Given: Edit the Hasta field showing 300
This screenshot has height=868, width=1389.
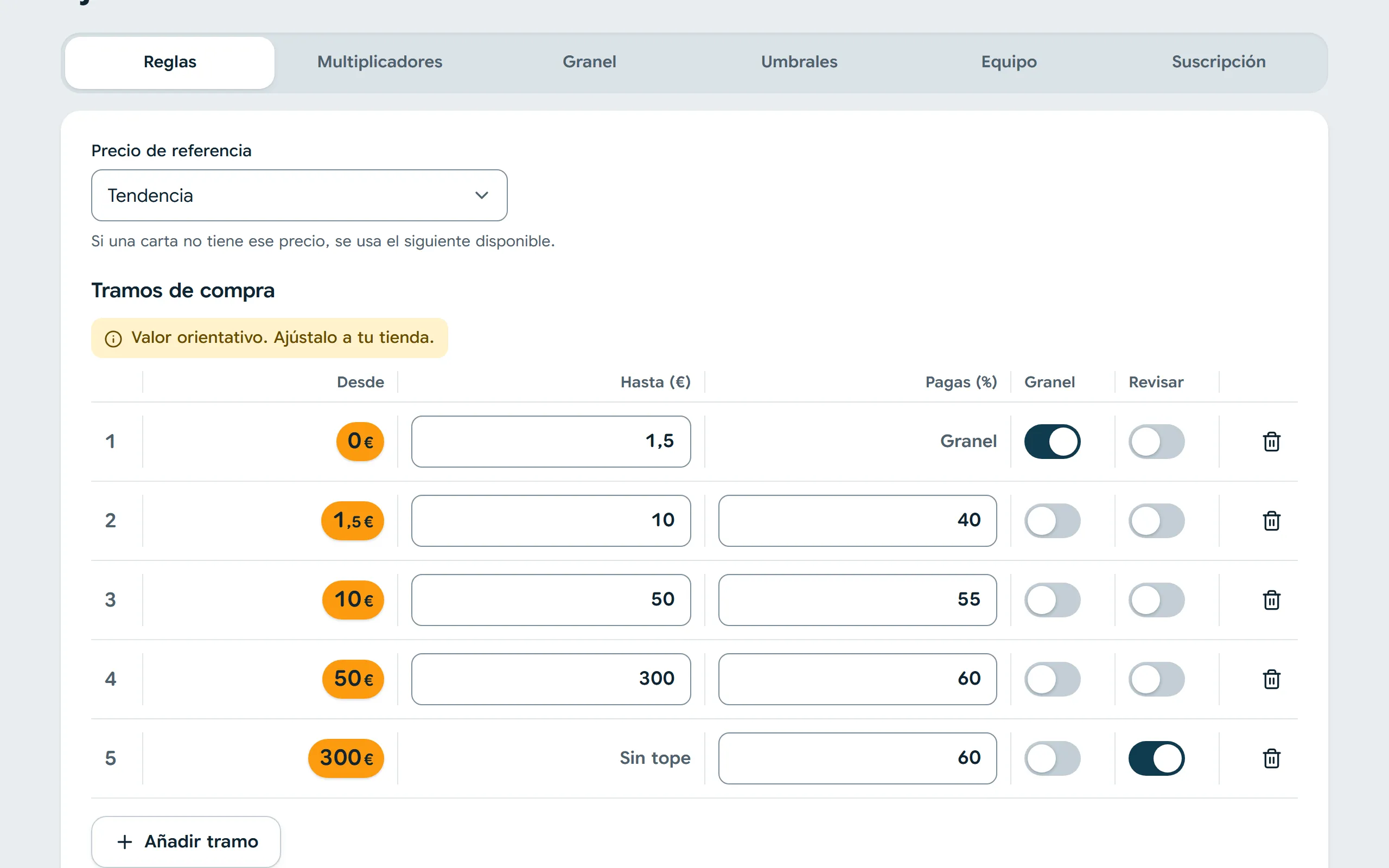Looking at the screenshot, I should (x=551, y=679).
